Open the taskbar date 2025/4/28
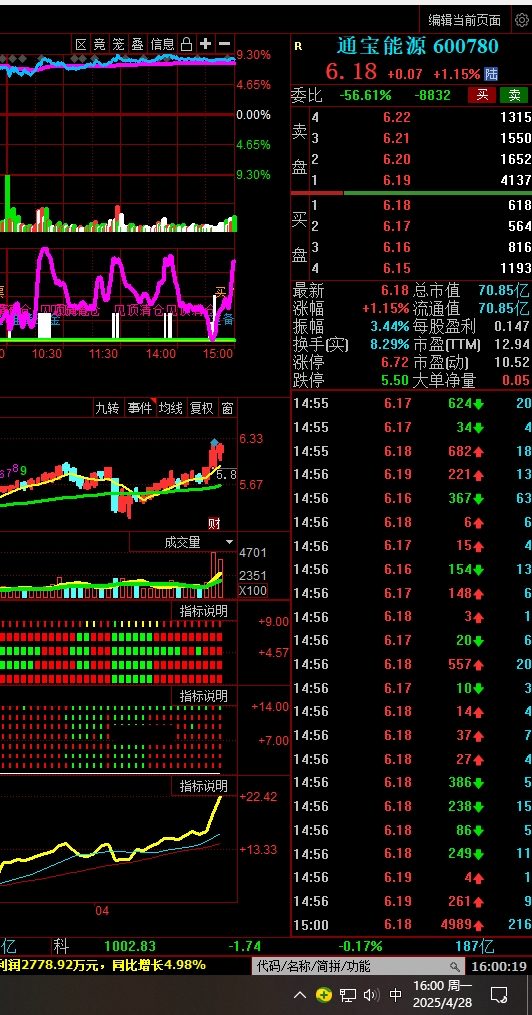 (x=444, y=1003)
